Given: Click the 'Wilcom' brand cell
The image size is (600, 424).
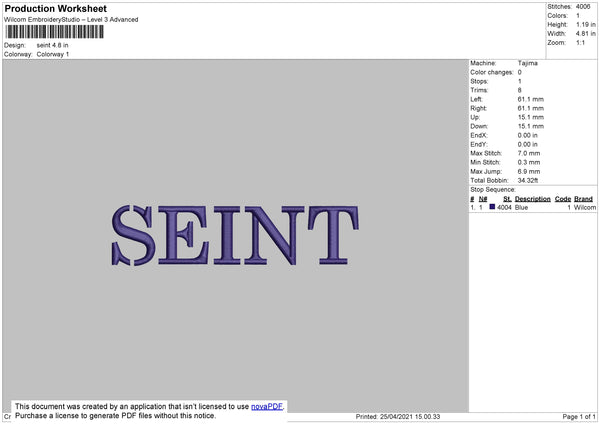Looking at the screenshot, I should 585,207.
